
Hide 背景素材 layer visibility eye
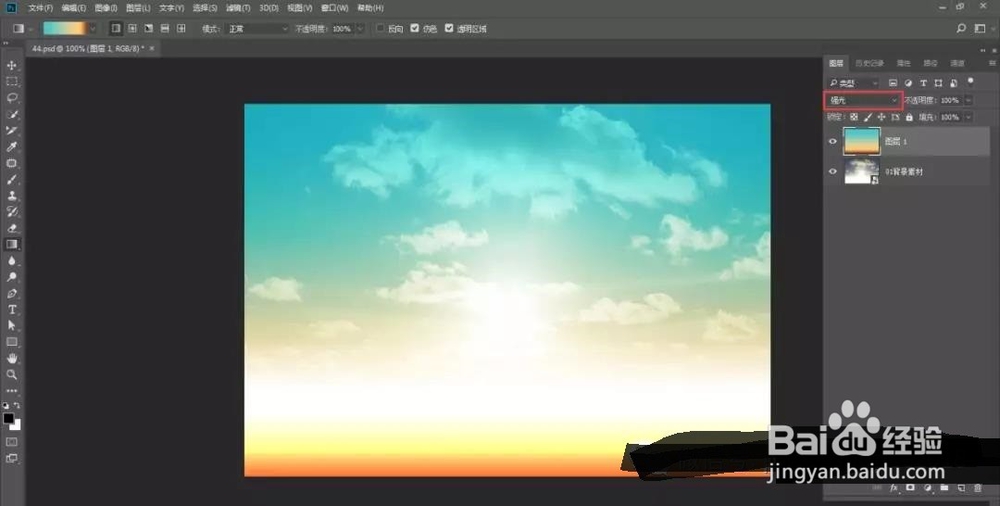832,172
